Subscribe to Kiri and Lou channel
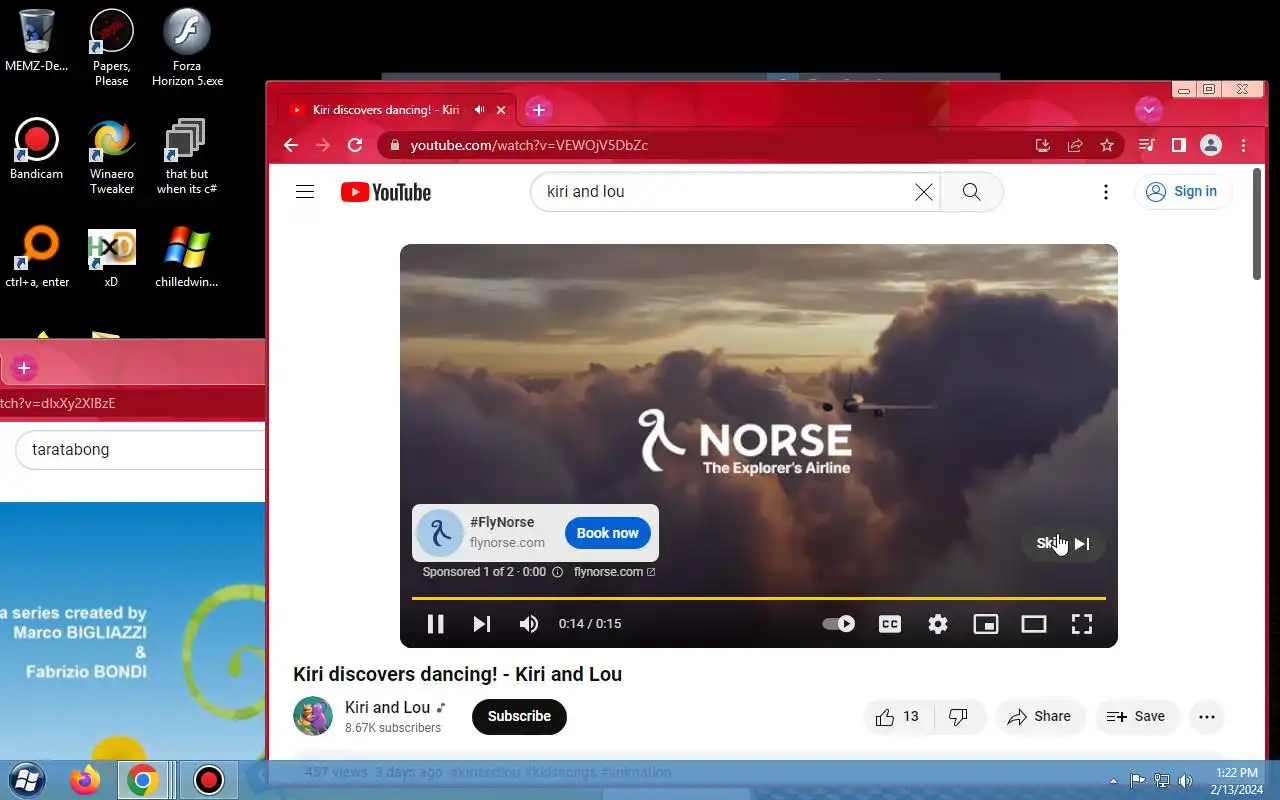Screen dimensions: 1280x800 pyautogui.click(x=519, y=716)
